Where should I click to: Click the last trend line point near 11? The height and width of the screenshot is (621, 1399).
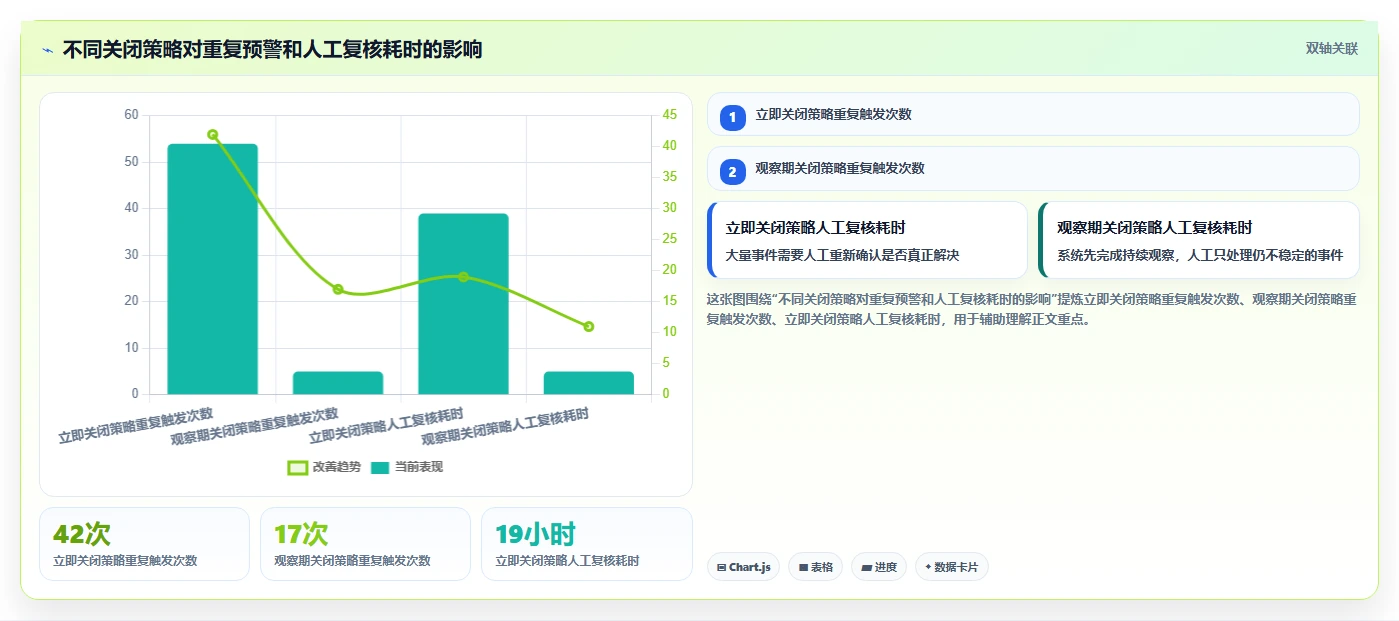[x=589, y=326]
